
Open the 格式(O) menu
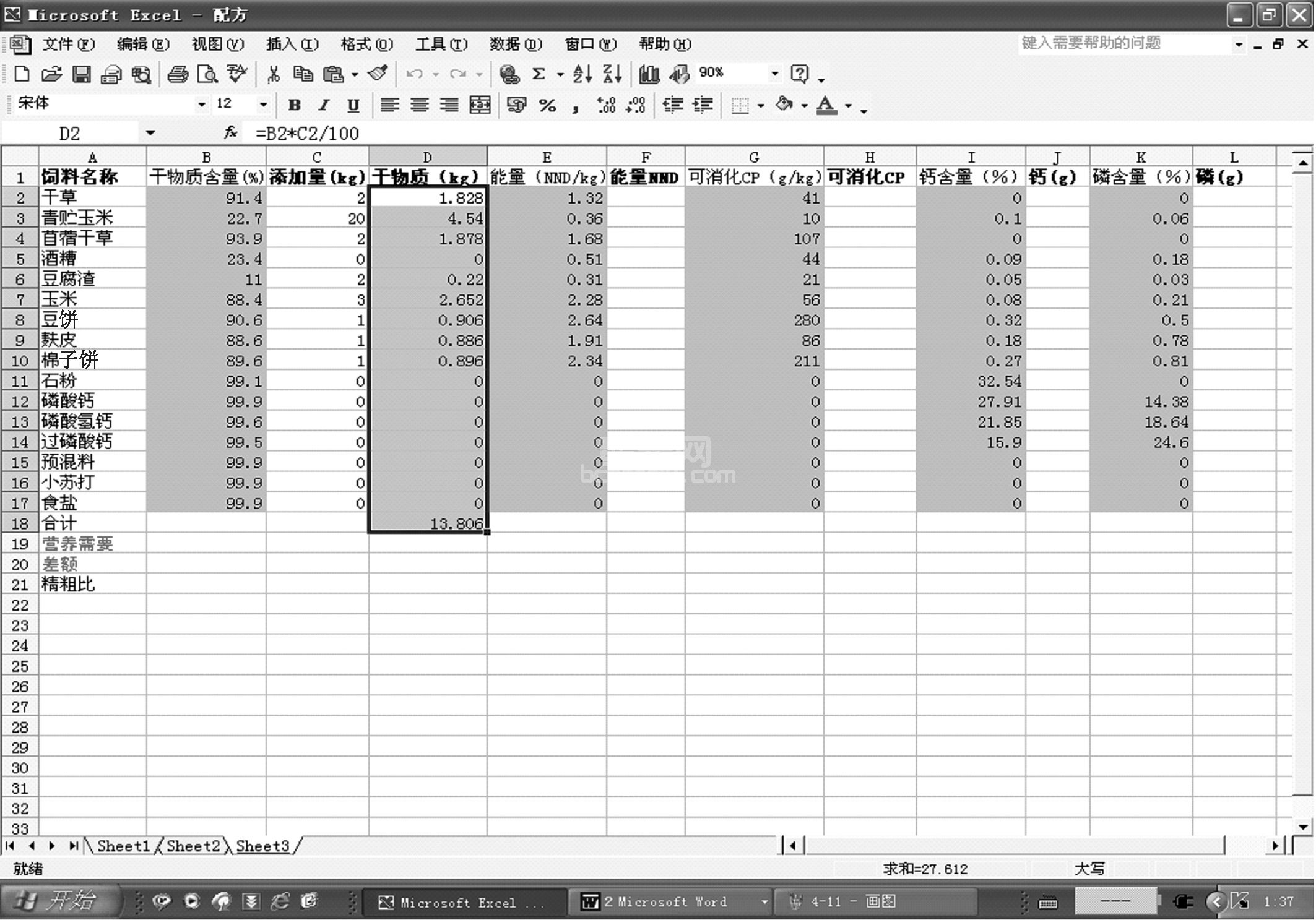click(366, 44)
